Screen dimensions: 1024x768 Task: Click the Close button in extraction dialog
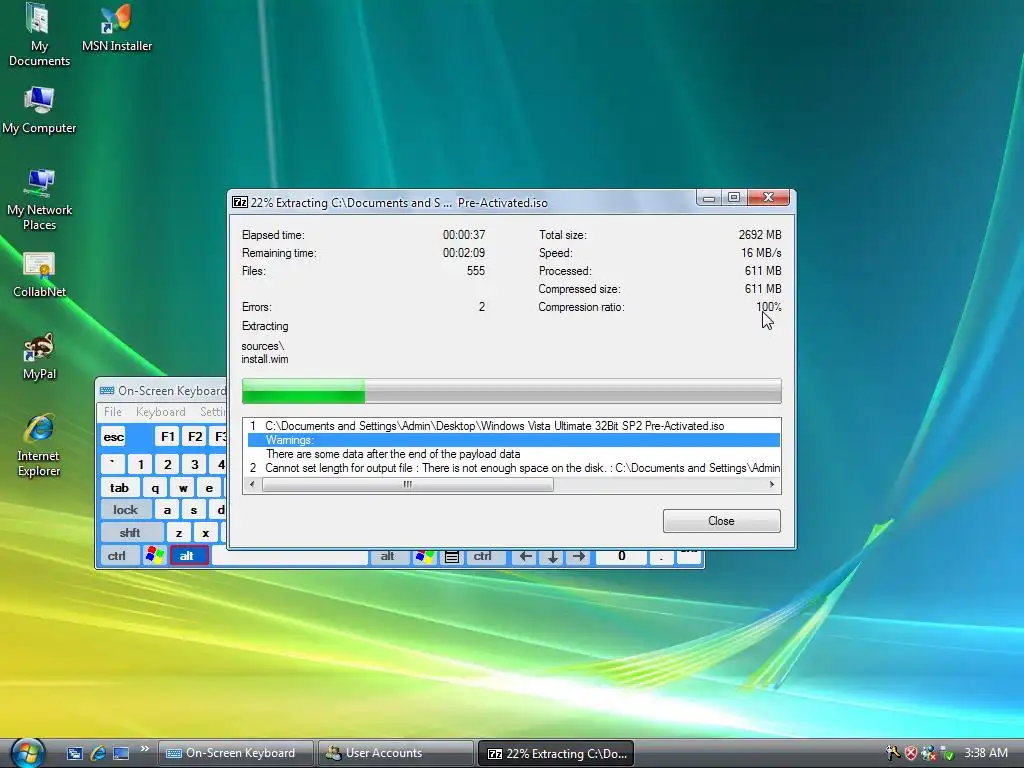[x=722, y=520]
